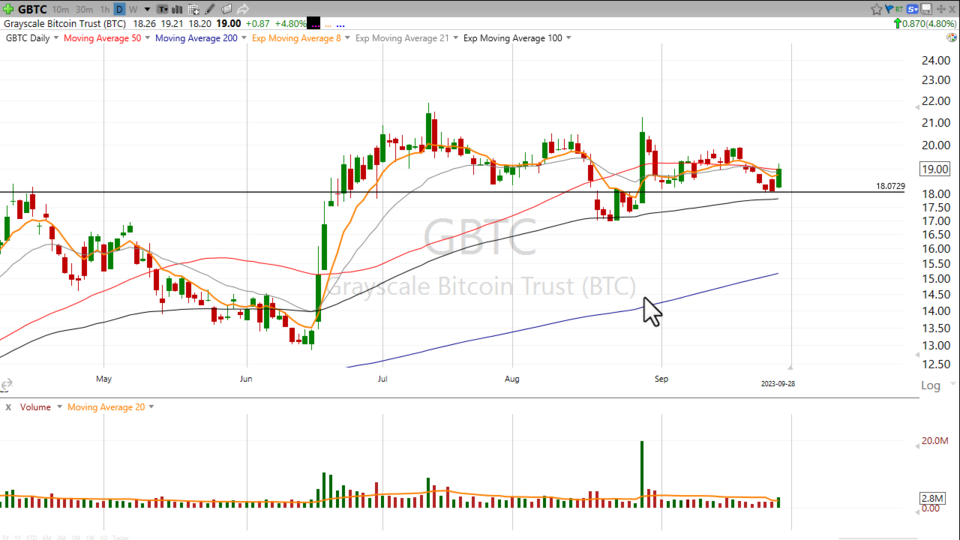Open the GBTC Daily dropdown
Viewport: 960px width, 540px height.
(x=56, y=38)
